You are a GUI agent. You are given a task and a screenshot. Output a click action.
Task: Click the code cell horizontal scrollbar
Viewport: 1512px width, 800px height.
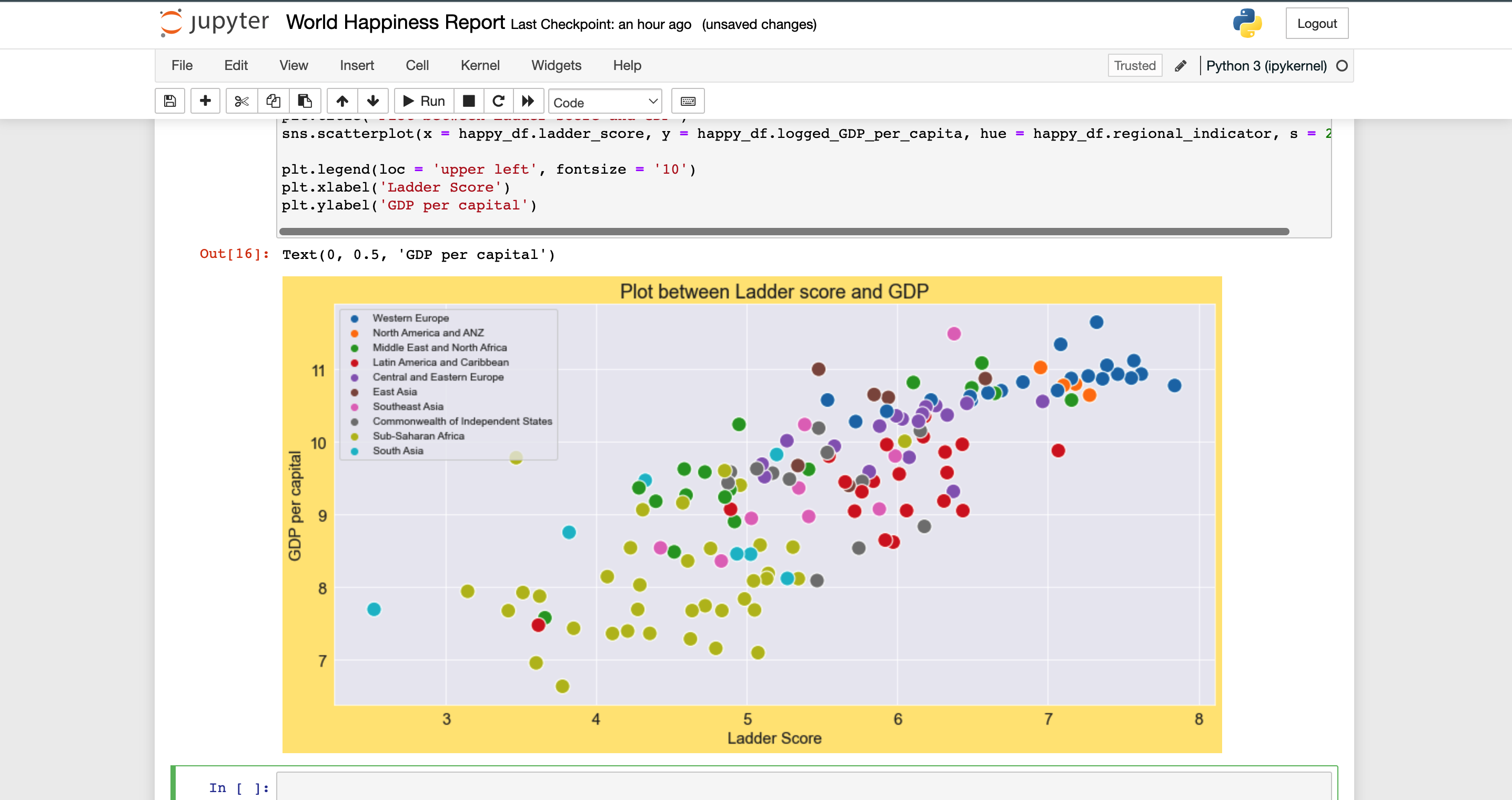tap(783, 232)
